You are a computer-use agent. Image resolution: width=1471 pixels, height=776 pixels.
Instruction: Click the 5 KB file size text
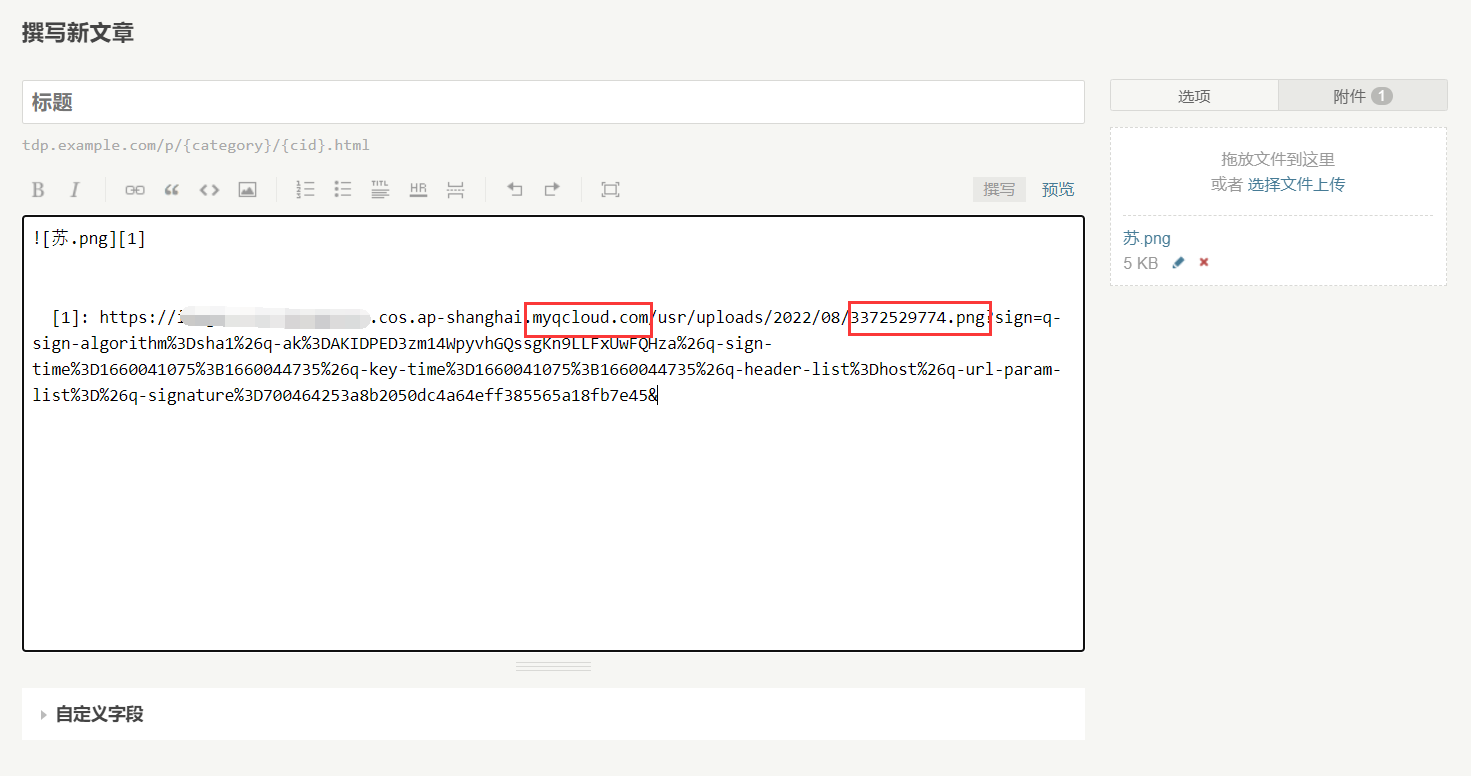coord(1141,263)
